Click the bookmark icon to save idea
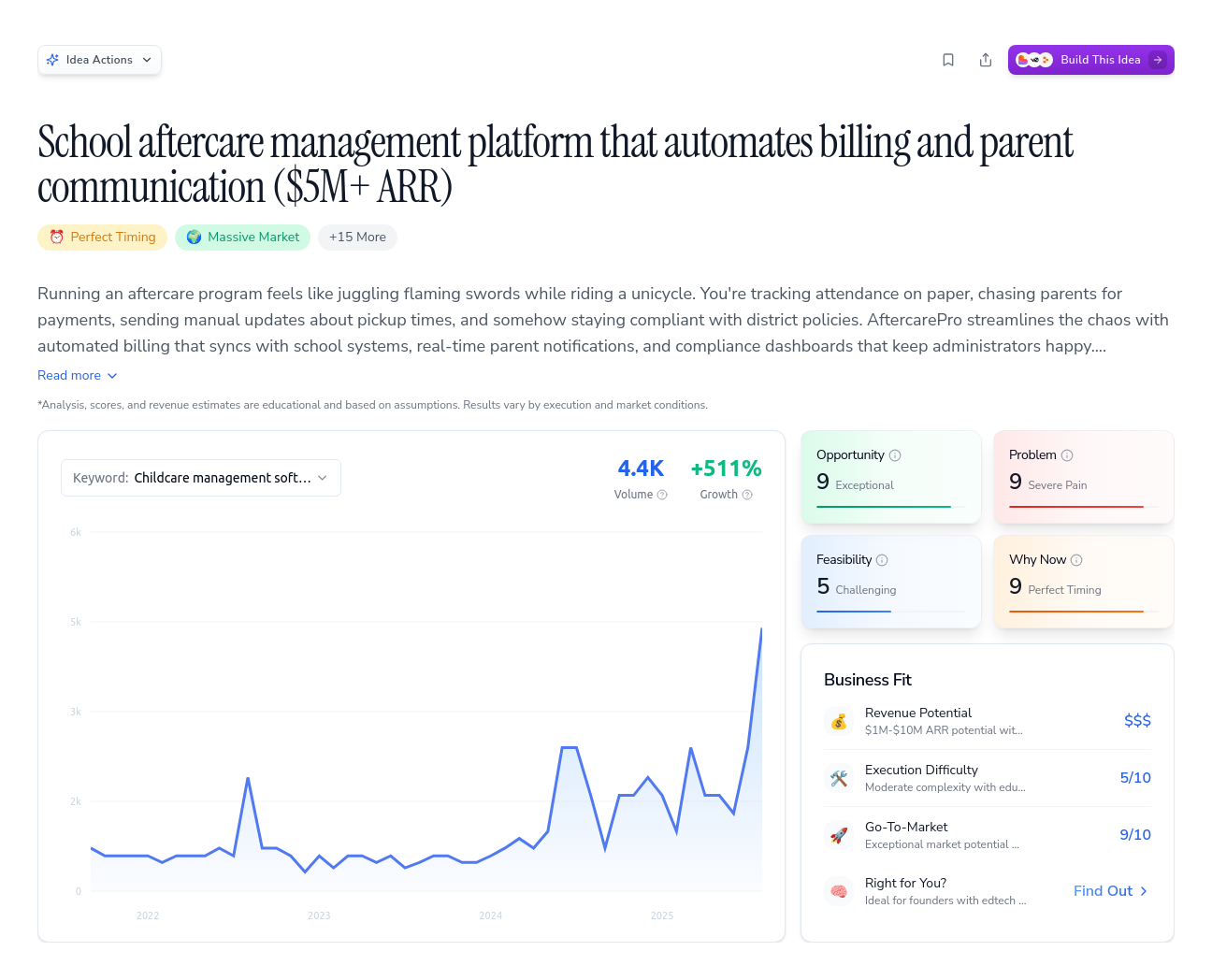The height and width of the screenshot is (980, 1212). pos(948,60)
